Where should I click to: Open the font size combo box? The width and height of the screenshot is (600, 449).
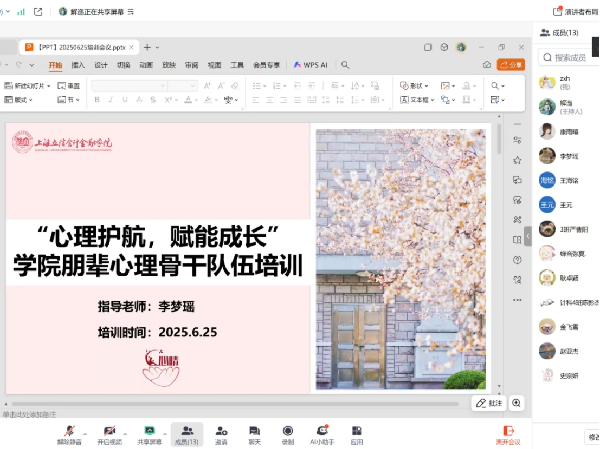point(183,86)
